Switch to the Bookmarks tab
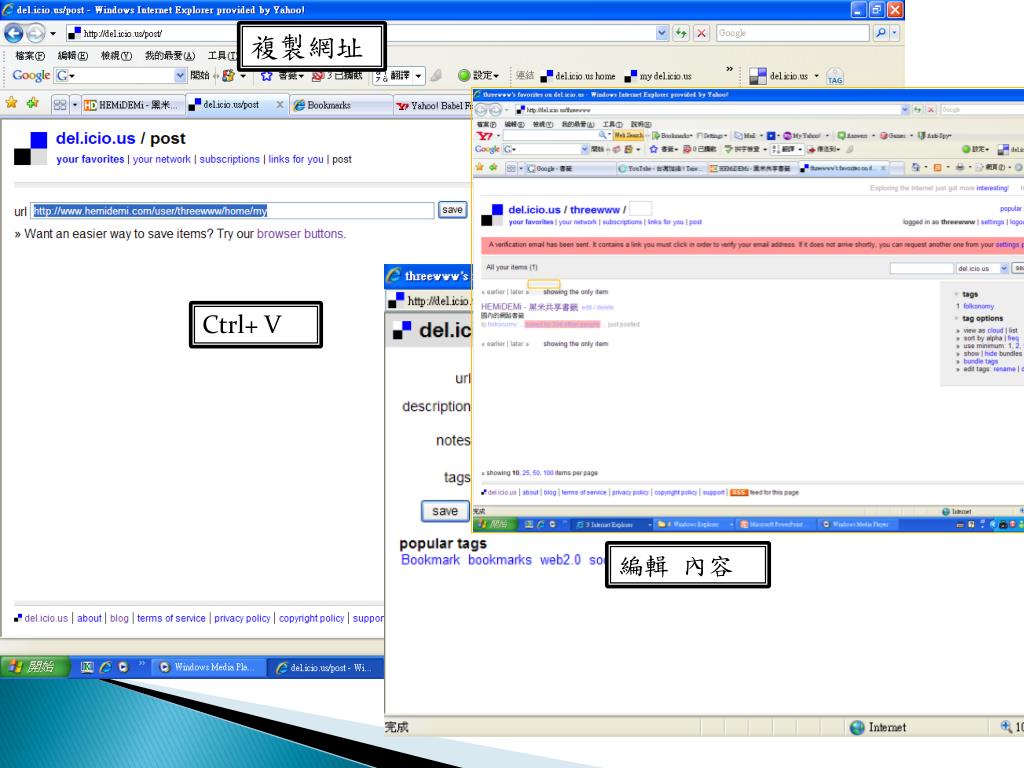The height and width of the screenshot is (768, 1024). click(340, 105)
